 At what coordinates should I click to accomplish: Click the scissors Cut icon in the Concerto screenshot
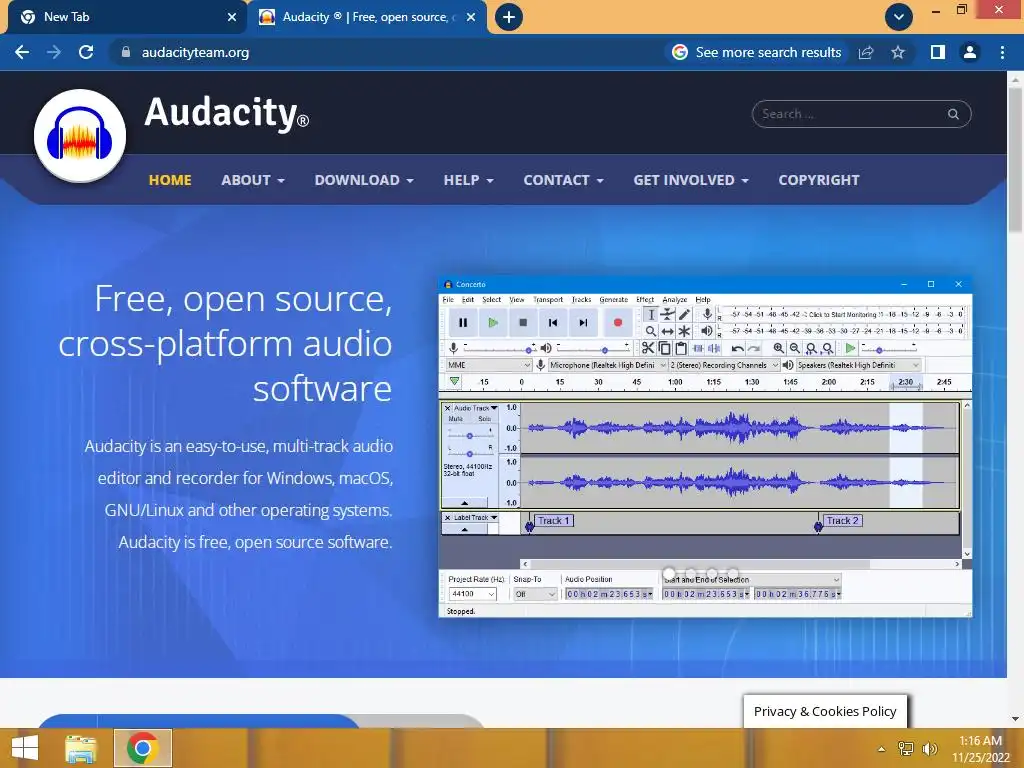tap(647, 349)
